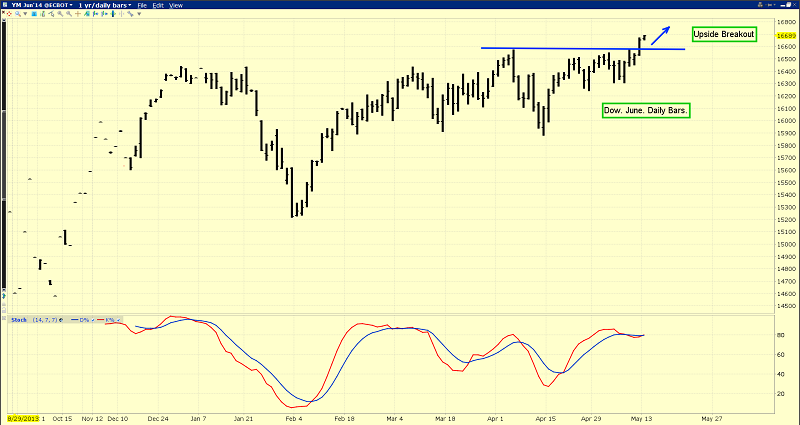The height and width of the screenshot is (425, 800).
Task: Click the blue chart-type toolbar icon
Action: point(34,14)
